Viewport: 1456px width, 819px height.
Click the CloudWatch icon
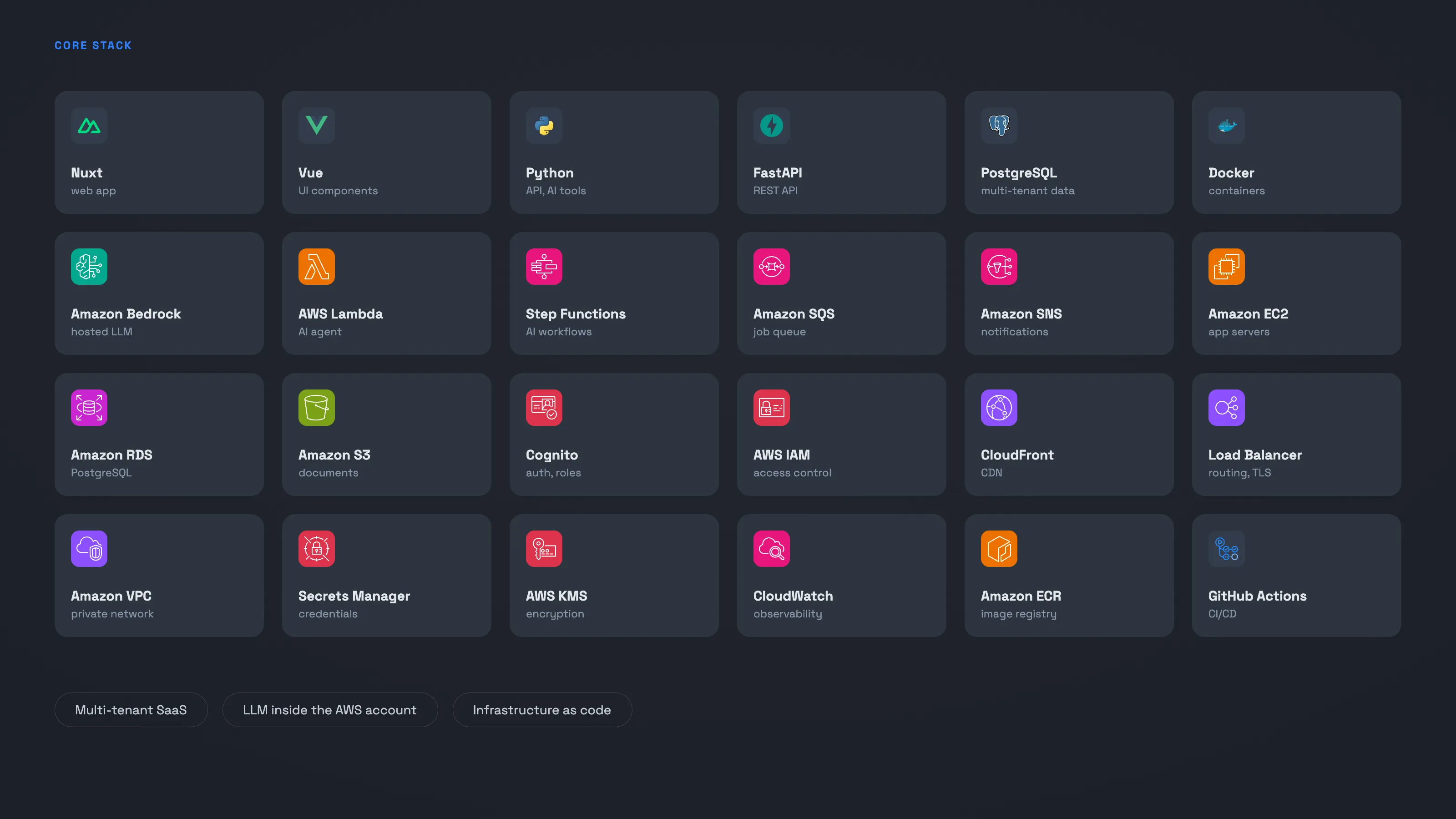click(x=772, y=549)
